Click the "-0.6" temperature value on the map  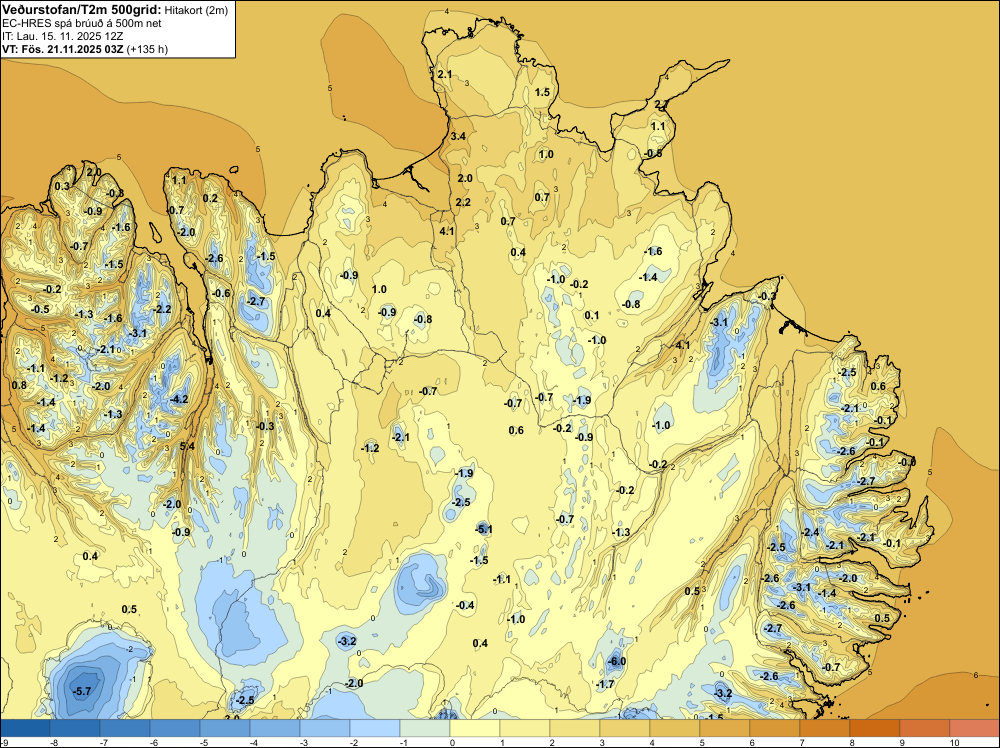coord(221,293)
